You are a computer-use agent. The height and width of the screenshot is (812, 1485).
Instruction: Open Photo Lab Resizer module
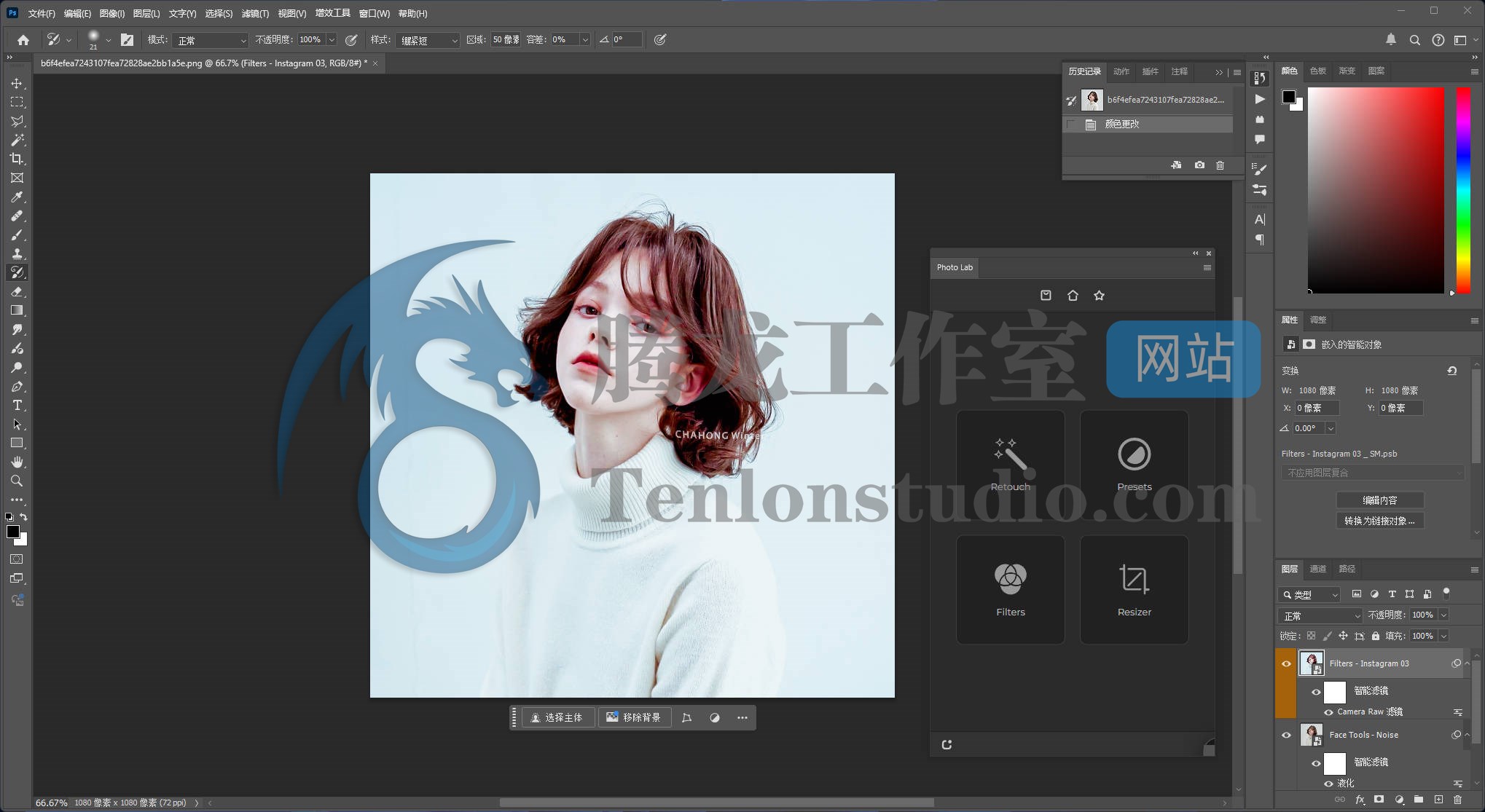point(1134,590)
